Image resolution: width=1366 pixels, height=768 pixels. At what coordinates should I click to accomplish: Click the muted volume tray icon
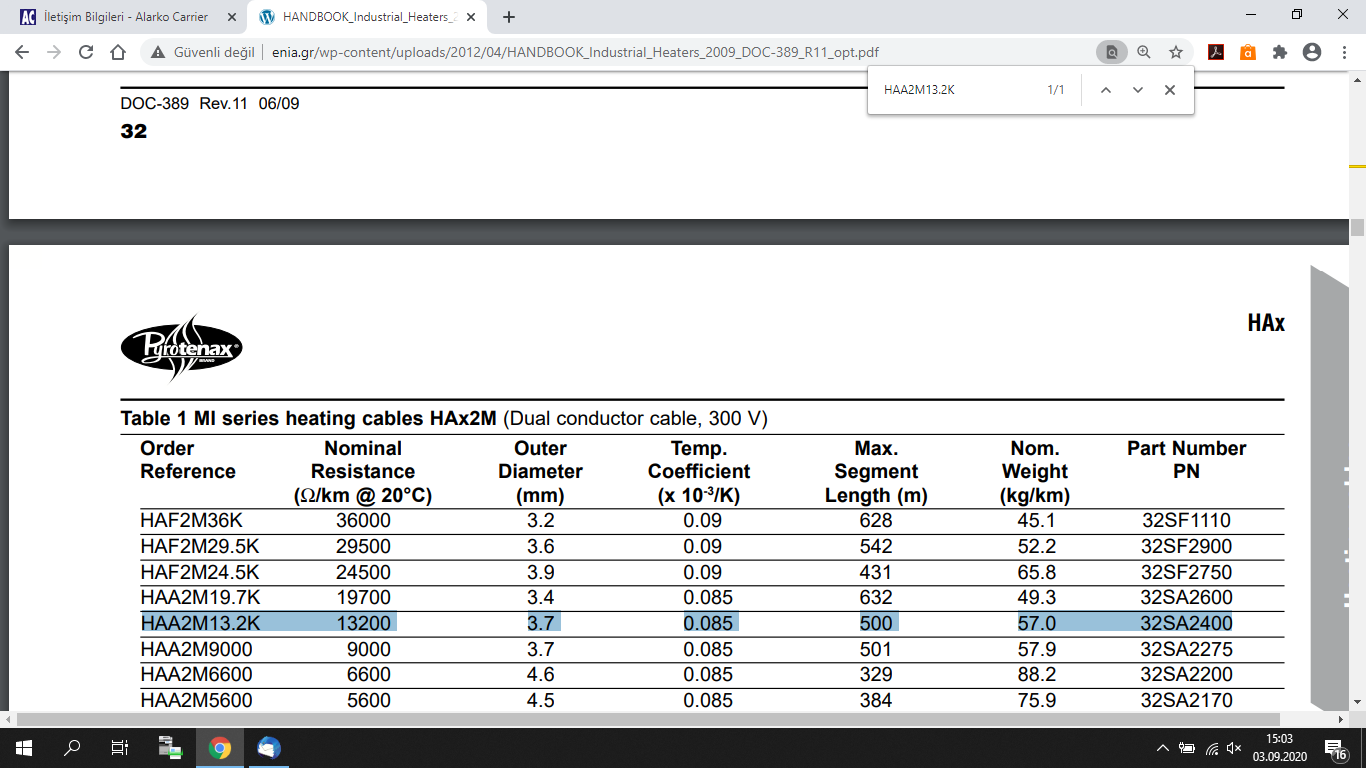tap(1236, 748)
